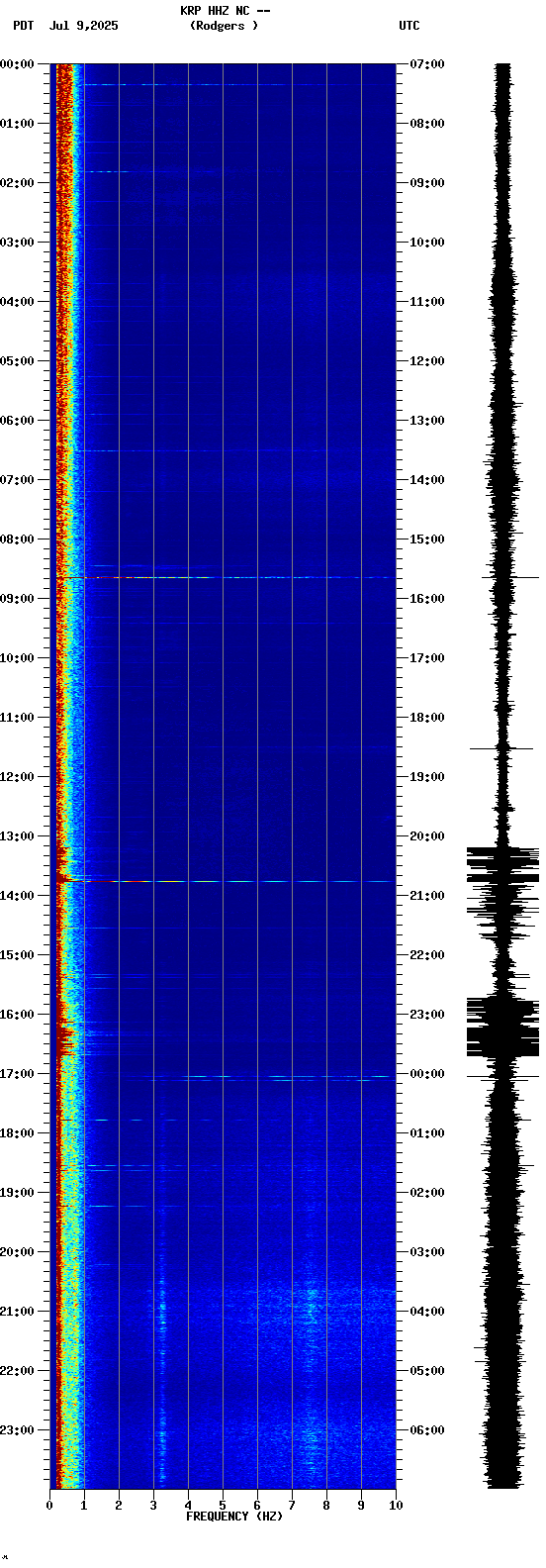Select the PDT time label 14:00
Screen dimensions: 546x1568
17,896
